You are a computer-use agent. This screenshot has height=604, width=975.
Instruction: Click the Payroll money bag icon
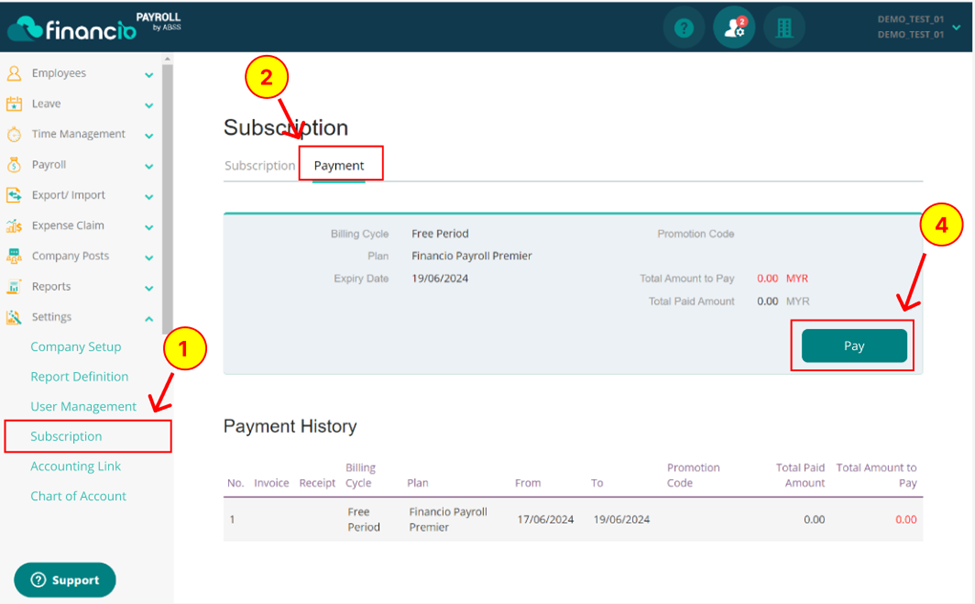click(14, 165)
